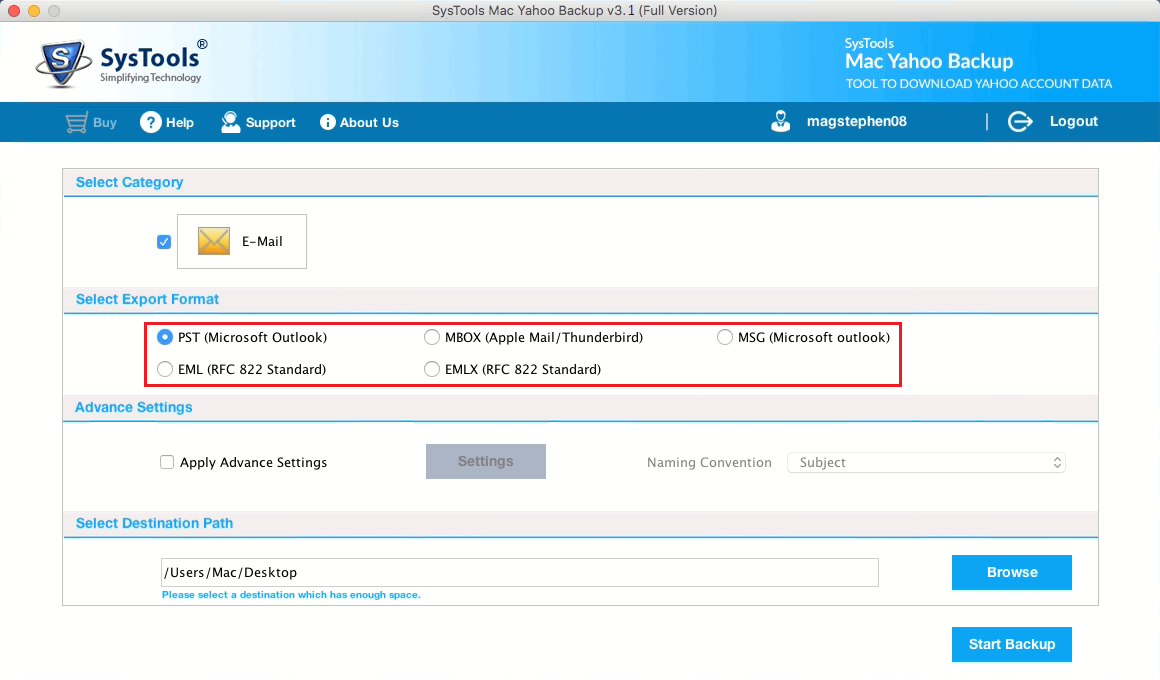This screenshot has width=1160, height=680.
Task: Select MBOX (Apple Mail/Thunderbird) format
Action: [x=432, y=337]
